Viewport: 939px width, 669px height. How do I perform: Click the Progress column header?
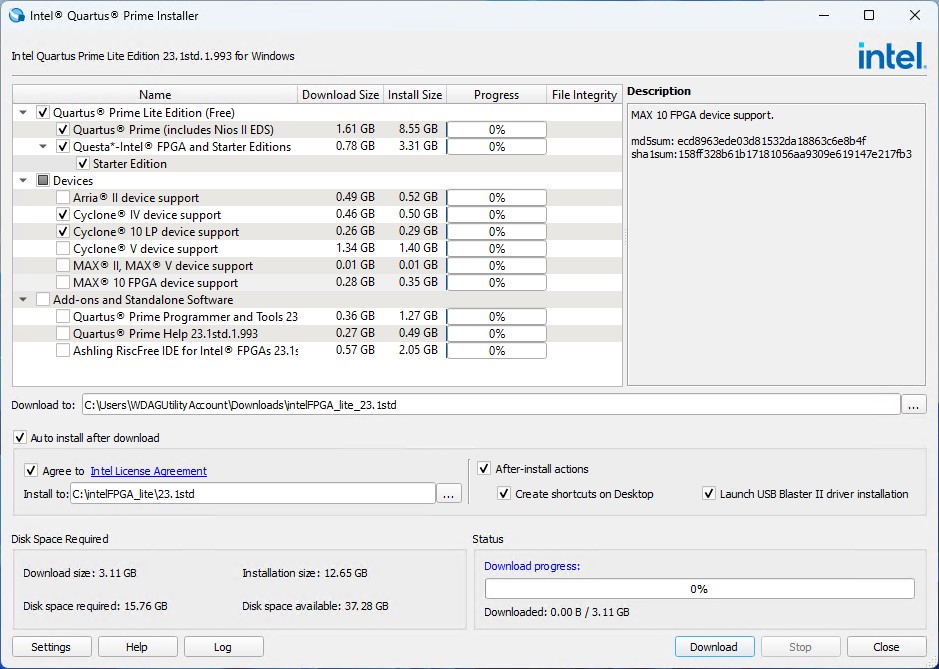[496, 95]
